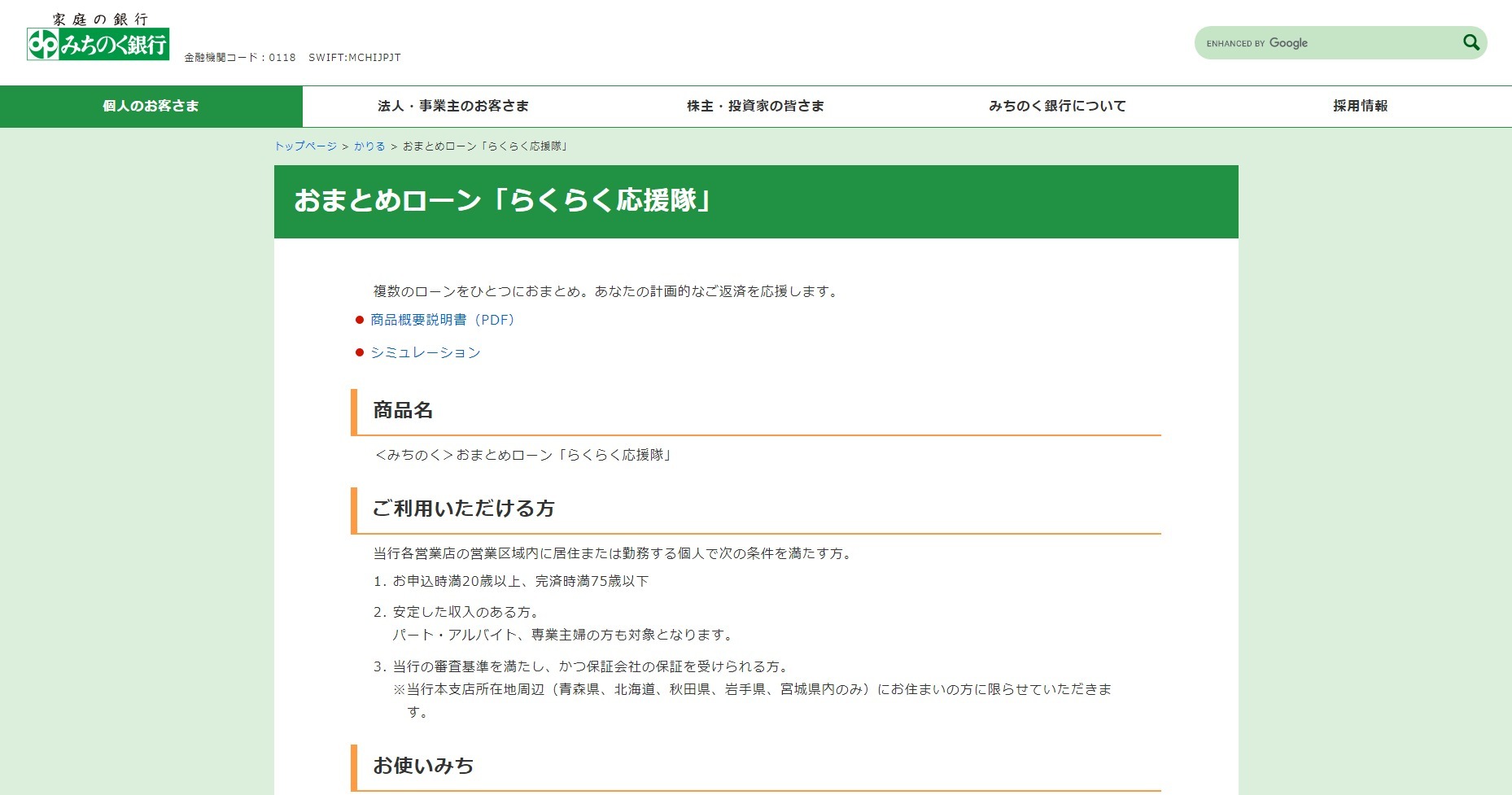
Task: Open the 採用情報 page
Action: point(1357,106)
